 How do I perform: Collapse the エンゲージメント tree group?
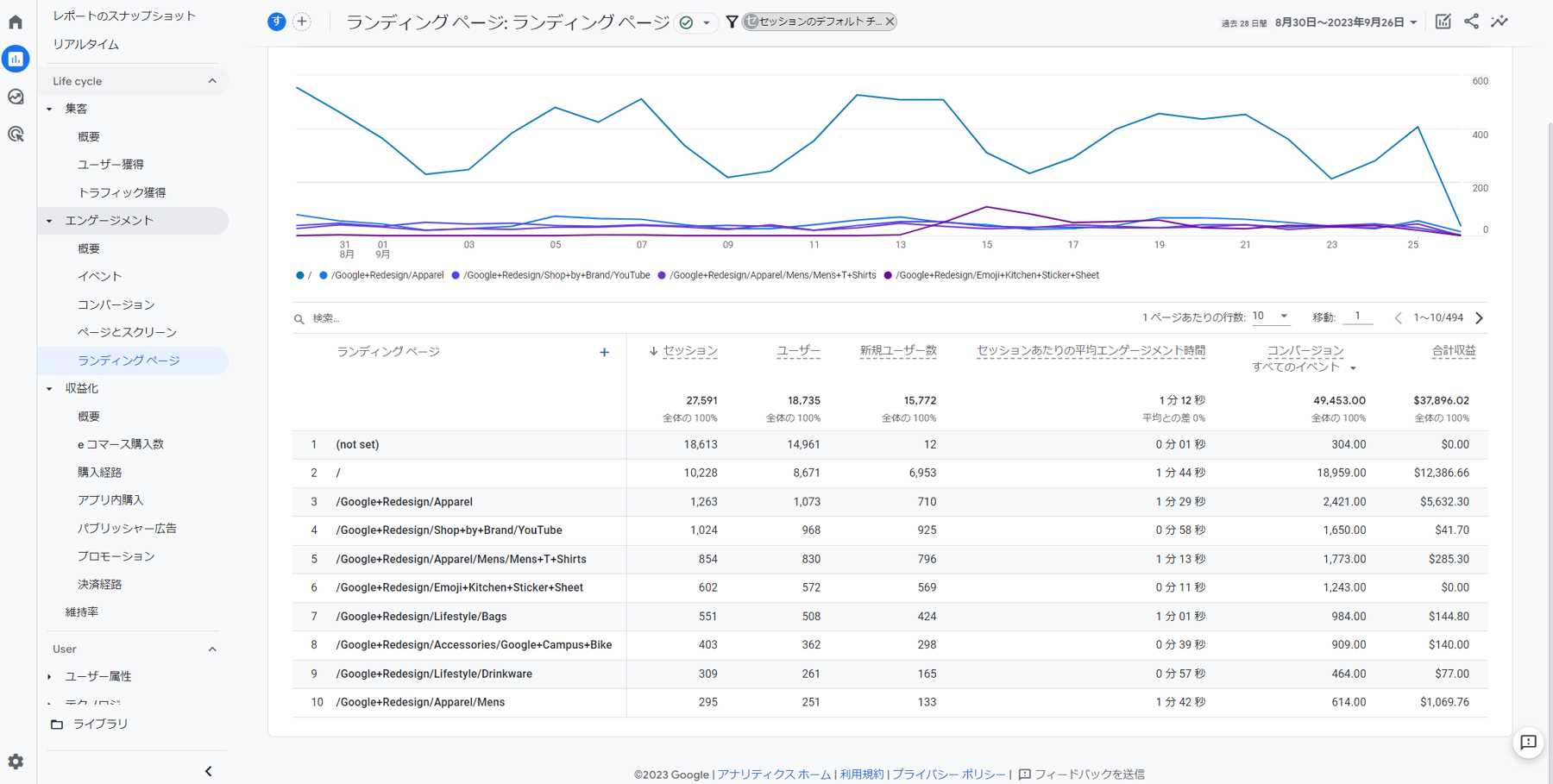point(49,221)
